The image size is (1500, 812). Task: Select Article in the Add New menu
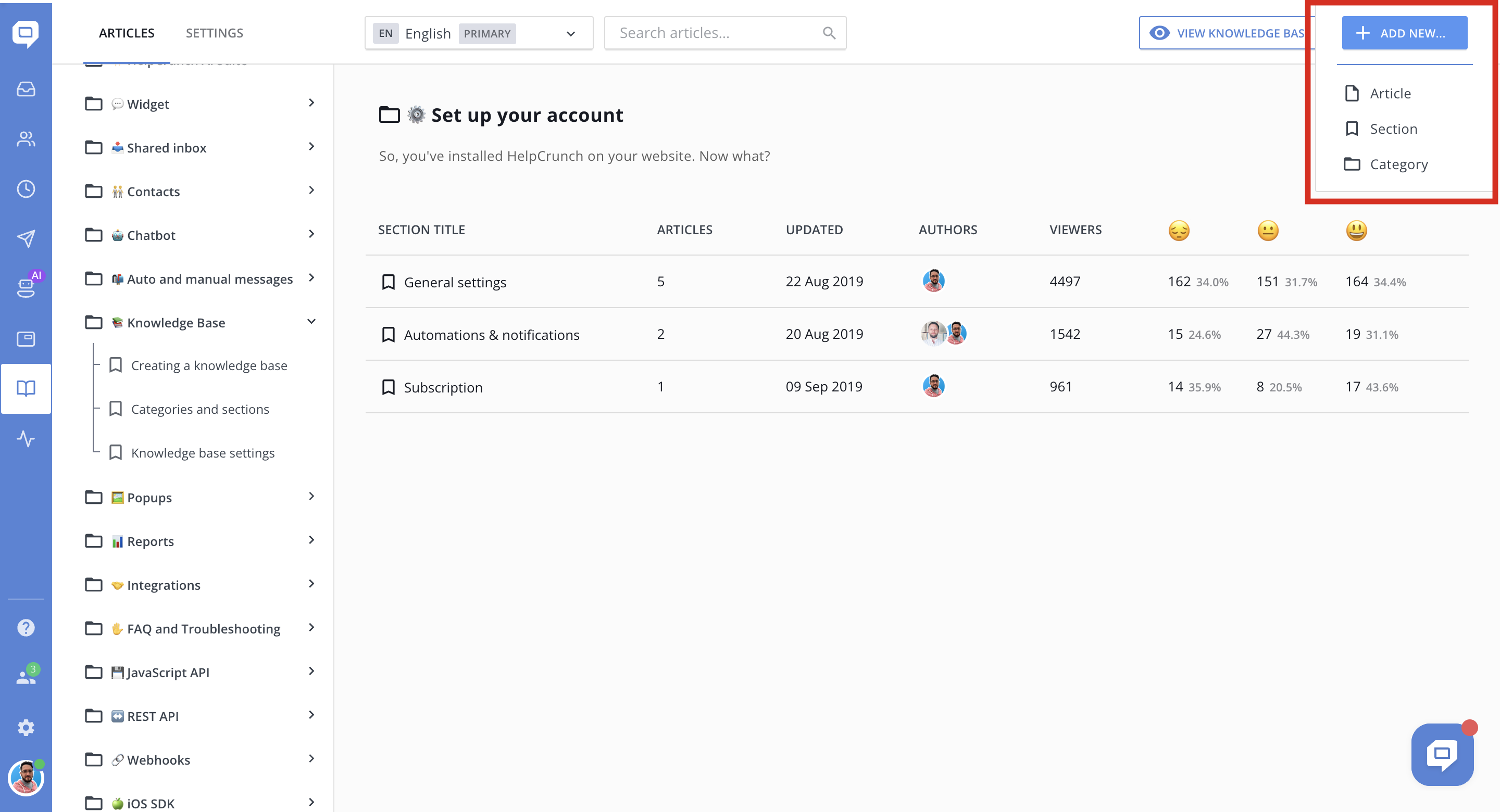click(1390, 93)
